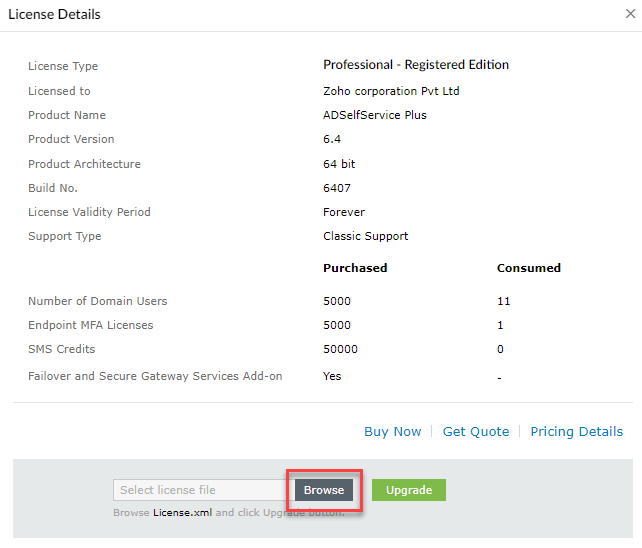Click the Number of Domain Users label
The image size is (642, 548).
coord(98,301)
